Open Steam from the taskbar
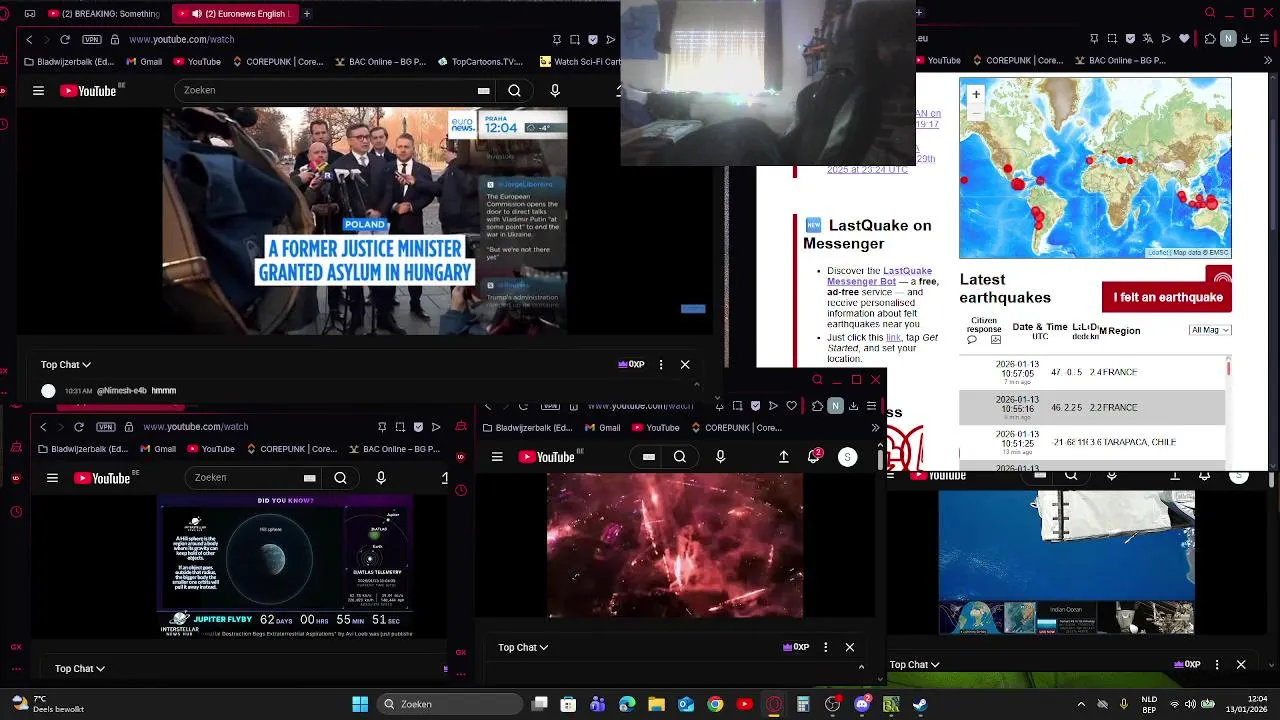Image resolution: width=1280 pixels, height=720 pixels. tap(919, 704)
